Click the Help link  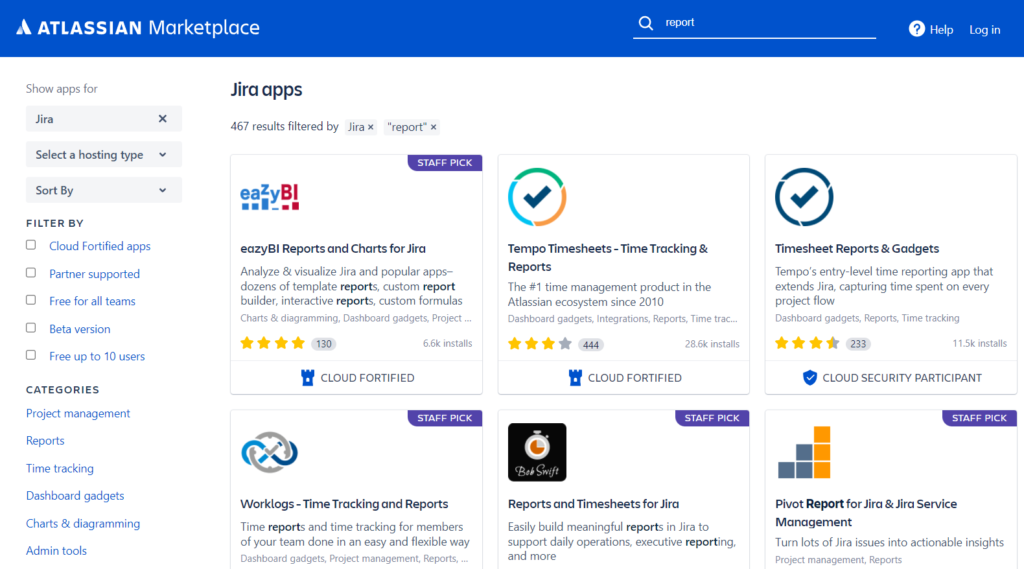pos(941,29)
